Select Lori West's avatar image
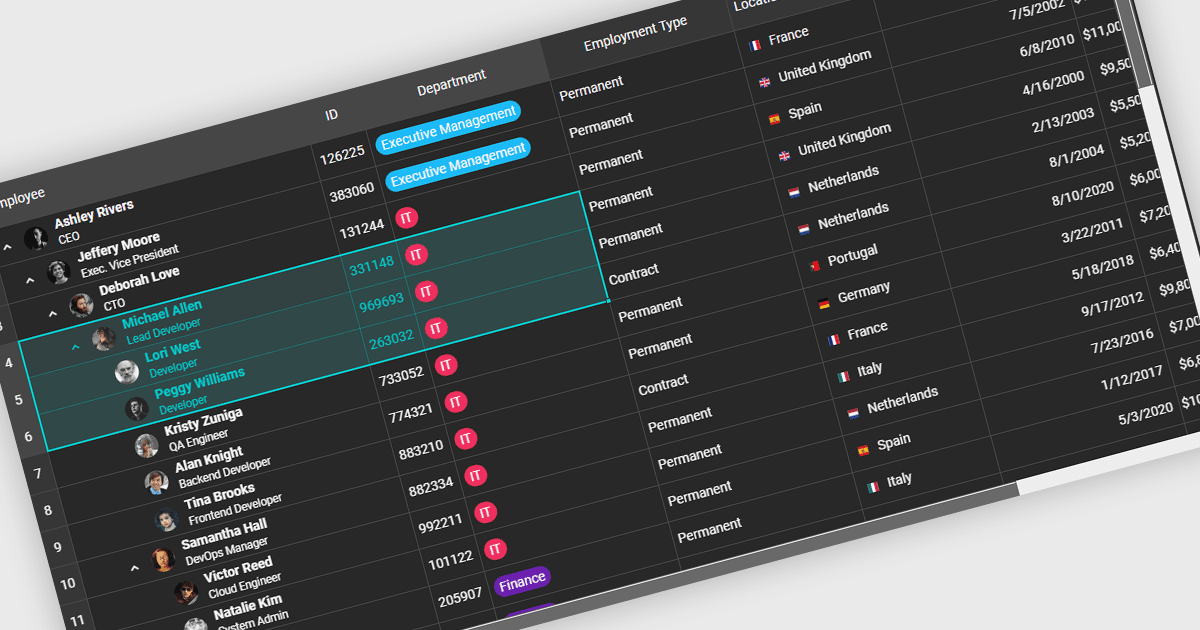 click(x=126, y=372)
